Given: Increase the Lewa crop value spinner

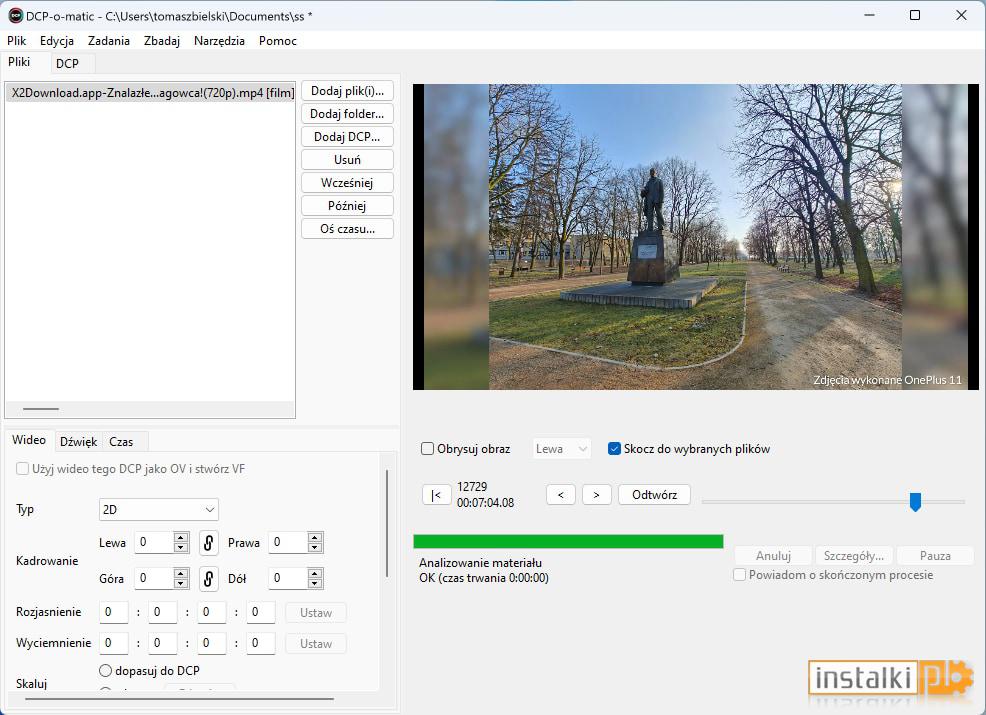Looking at the screenshot, I should click(x=181, y=537).
